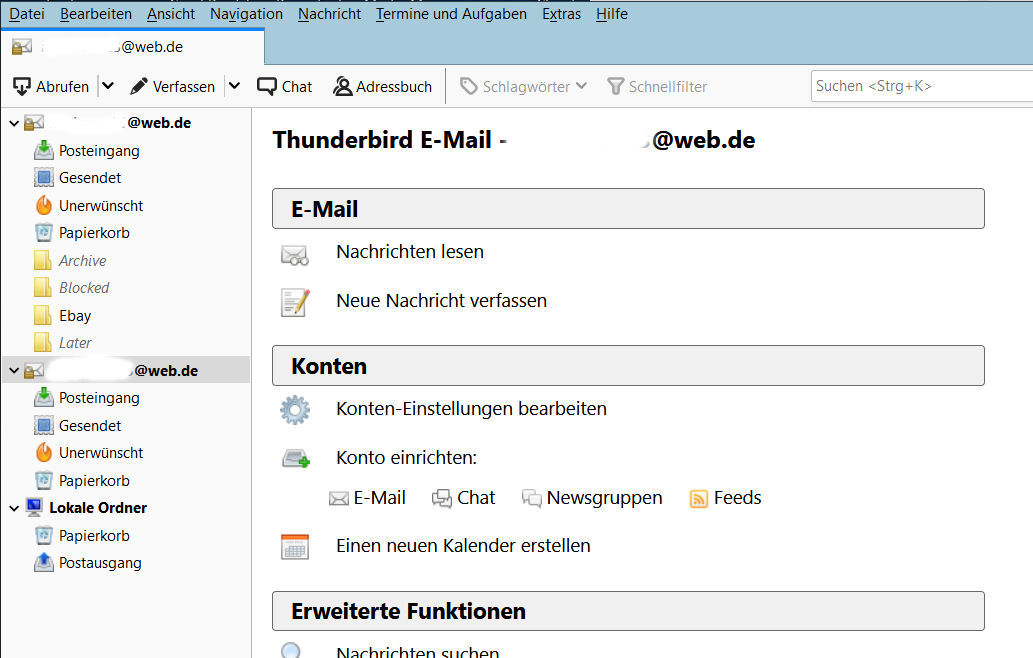Image resolution: width=1033 pixels, height=658 pixels.
Task: Collapse the second @web.de account tree
Action: tap(14, 371)
